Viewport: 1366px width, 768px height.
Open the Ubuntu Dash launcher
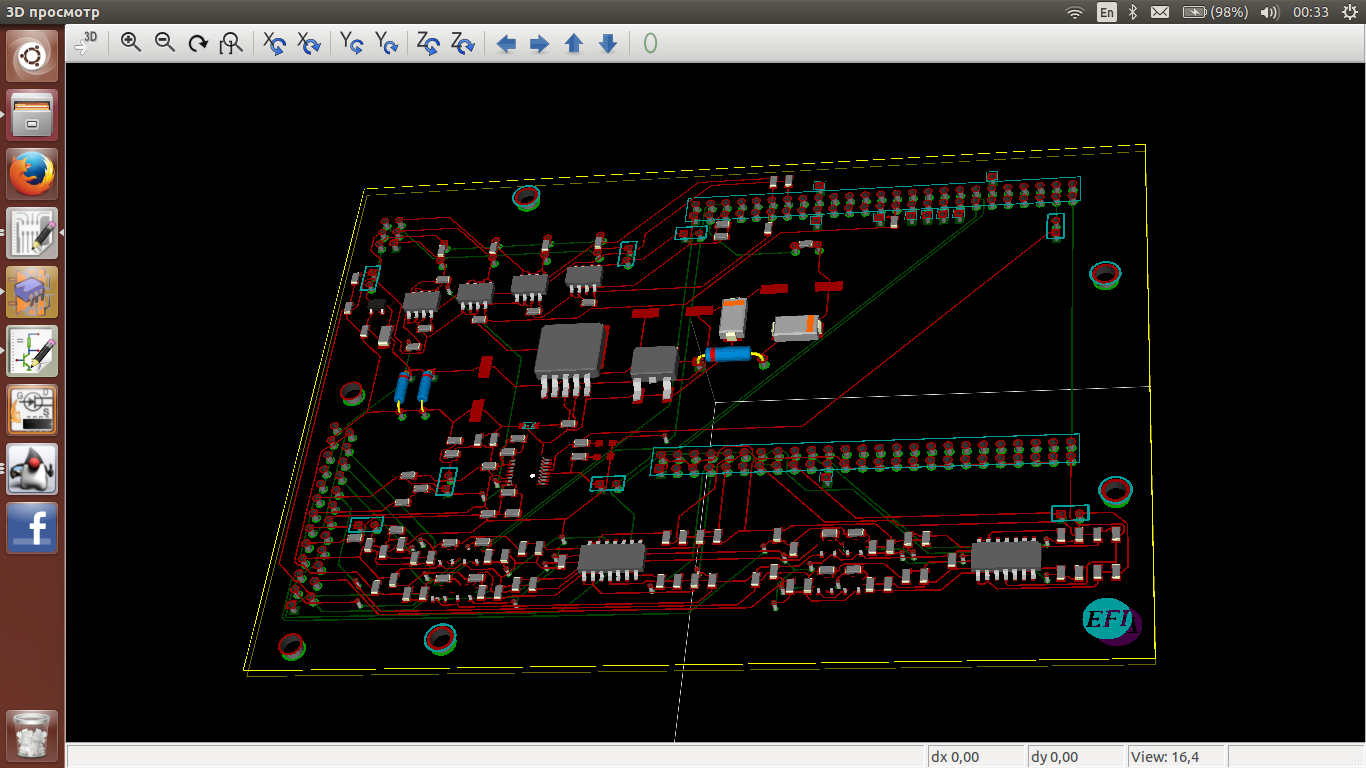click(x=33, y=56)
